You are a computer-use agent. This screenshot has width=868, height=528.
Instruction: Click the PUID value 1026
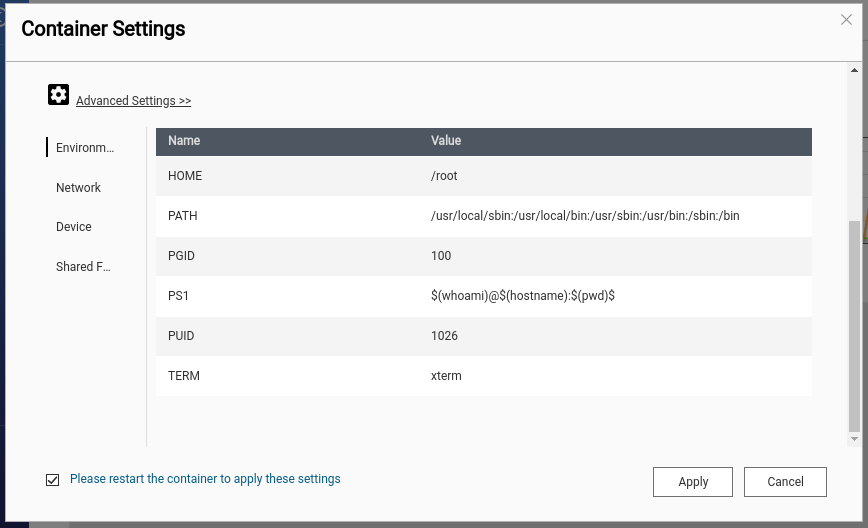[444, 336]
